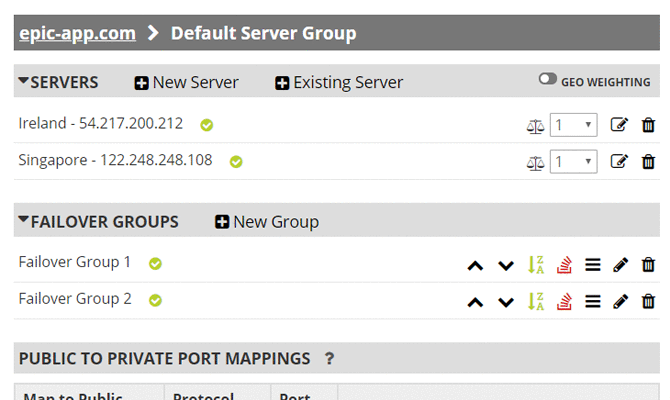Open the weight dropdown for Singapore server

pos(574,161)
